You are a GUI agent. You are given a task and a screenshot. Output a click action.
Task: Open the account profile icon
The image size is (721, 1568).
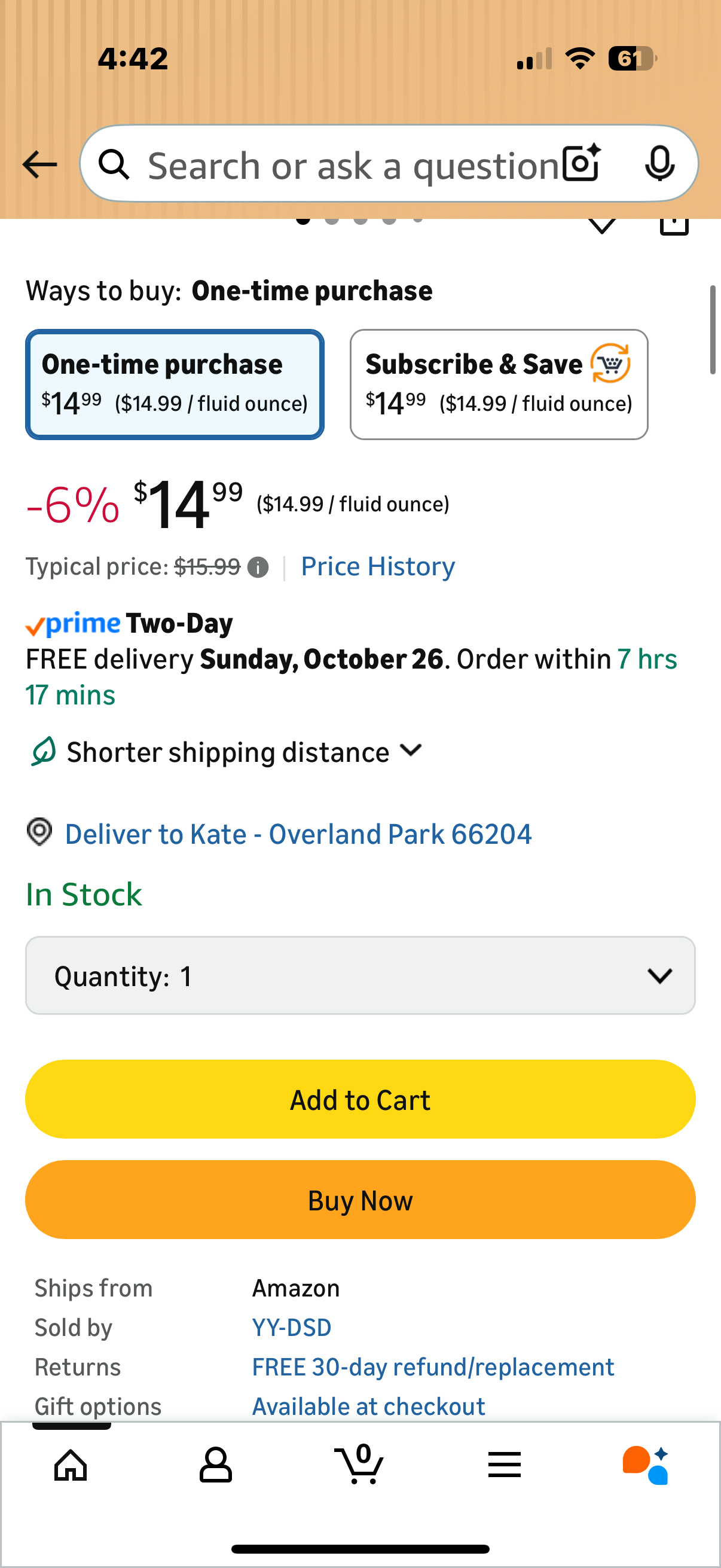pyautogui.click(x=215, y=1465)
